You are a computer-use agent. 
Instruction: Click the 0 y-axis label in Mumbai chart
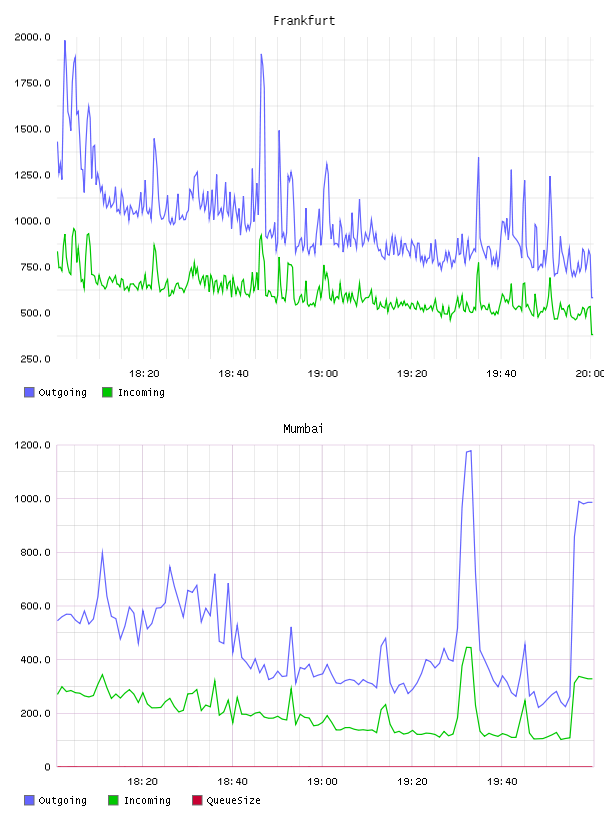click(x=47, y=767)
